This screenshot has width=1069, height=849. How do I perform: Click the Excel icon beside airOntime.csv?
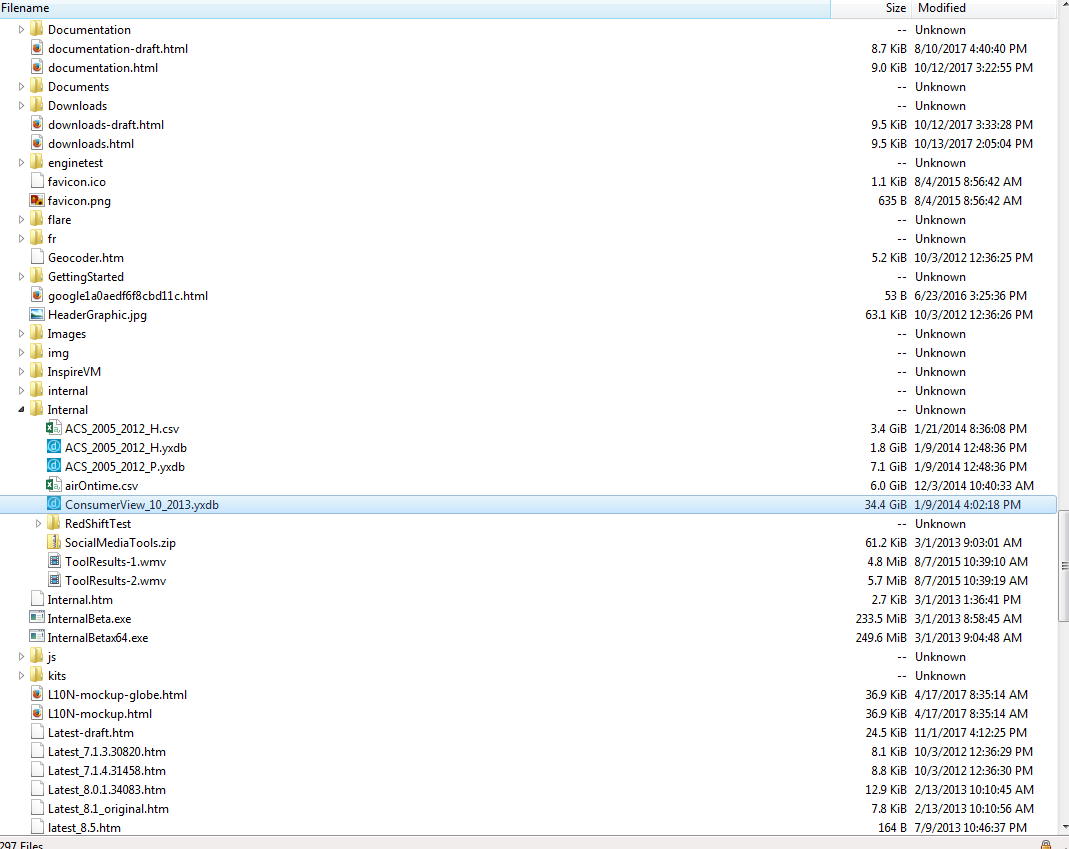coord(53,485)
